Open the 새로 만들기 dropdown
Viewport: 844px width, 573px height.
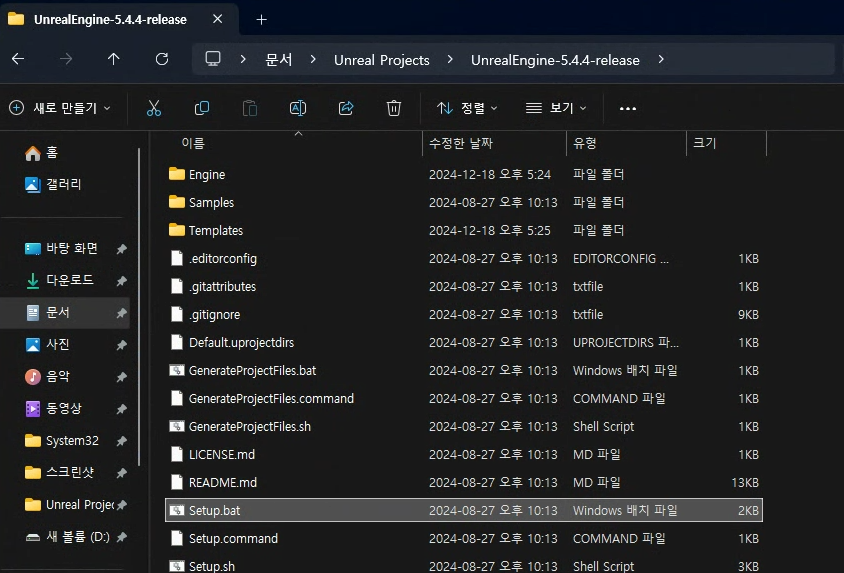tap(60, 108)
